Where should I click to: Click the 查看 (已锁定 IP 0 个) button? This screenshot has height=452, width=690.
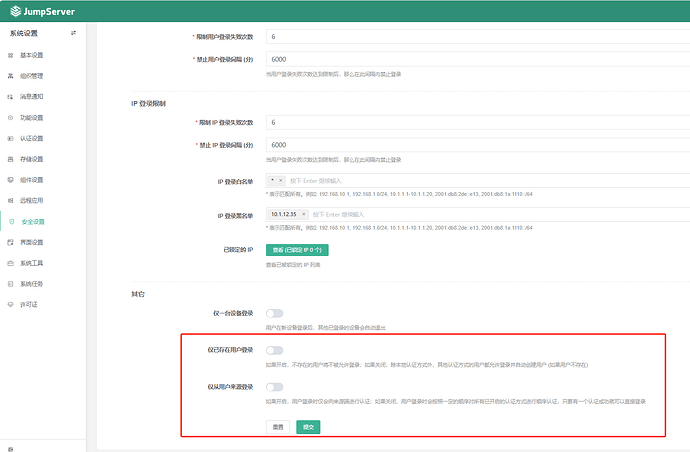pyautogui.click(x=297, y=250)
